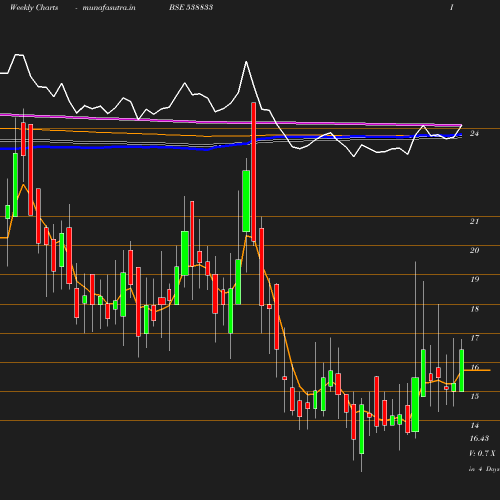Click price axis label 14
The image size is (500, 500).
pos(474,425)
